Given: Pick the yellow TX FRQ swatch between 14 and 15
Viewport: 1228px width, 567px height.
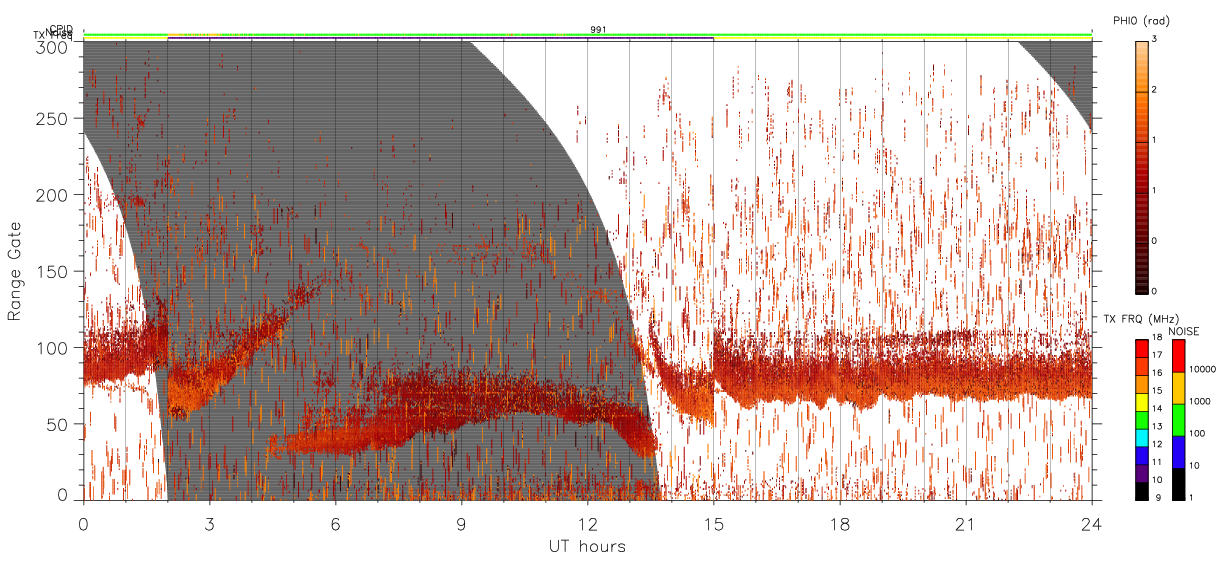Looking at the screenshot, I should (x=1142, y=402).
